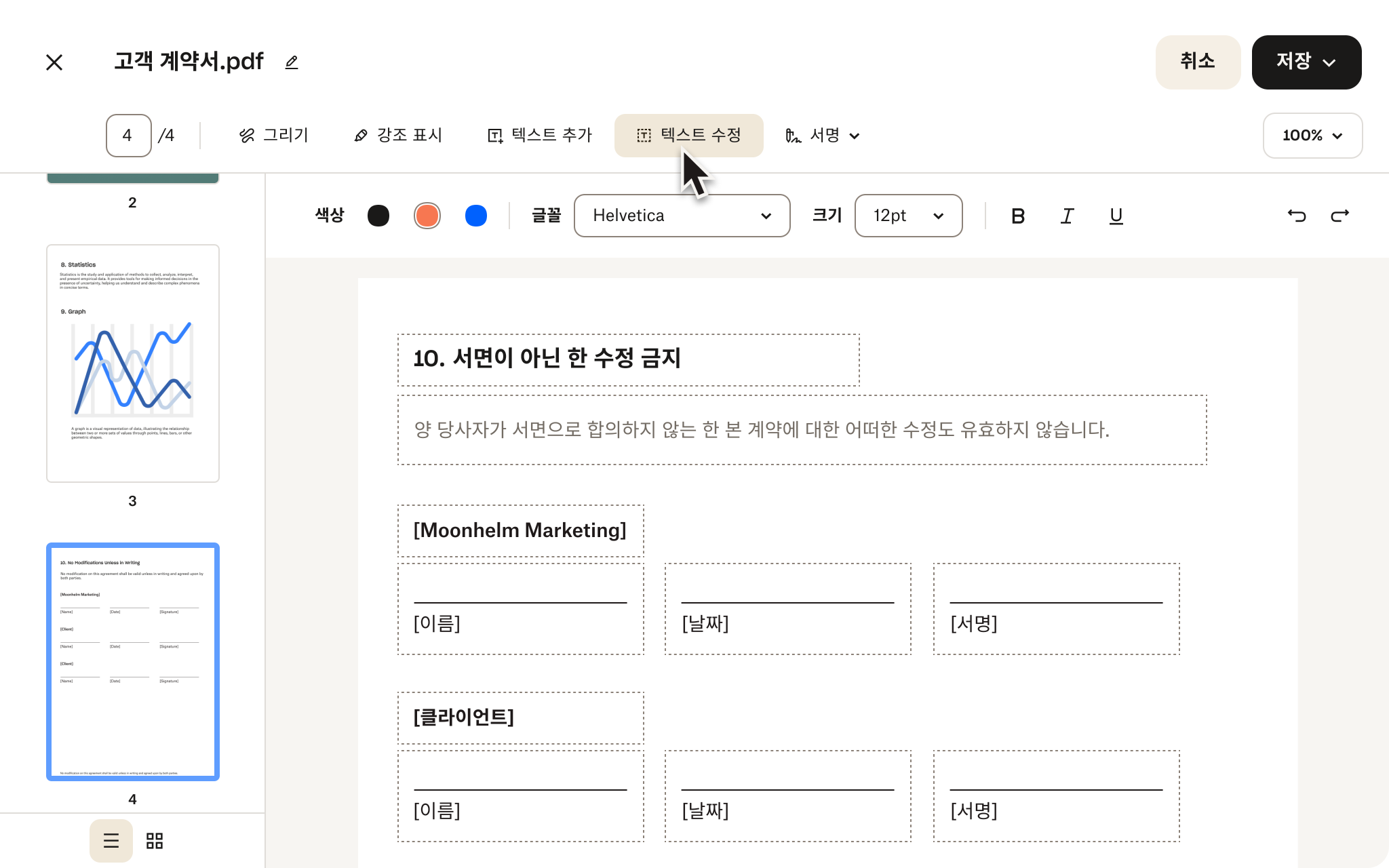
Task: Select the 강조 표시 highlight tool
Action: (398, 136)
